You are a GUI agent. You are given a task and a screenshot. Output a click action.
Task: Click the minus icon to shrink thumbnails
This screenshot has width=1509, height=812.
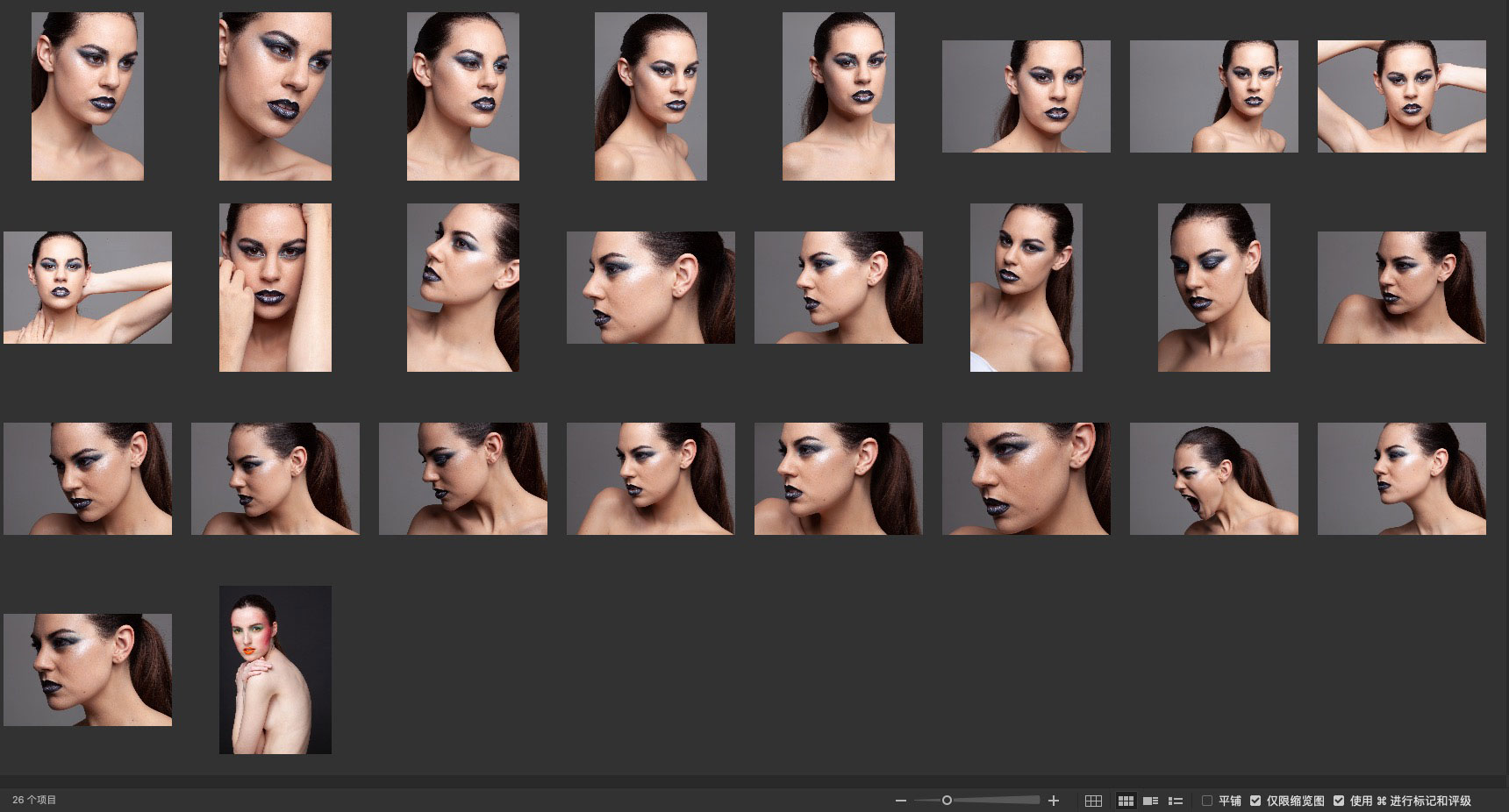coord(900,801)
